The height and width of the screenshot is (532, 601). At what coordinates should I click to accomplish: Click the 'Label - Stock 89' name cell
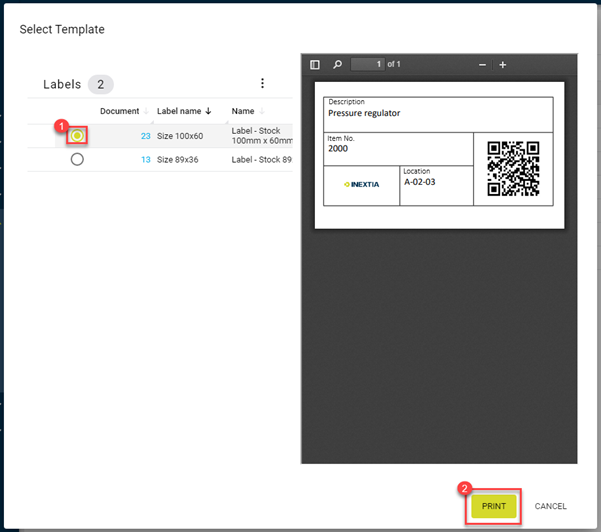click(262, 160)
